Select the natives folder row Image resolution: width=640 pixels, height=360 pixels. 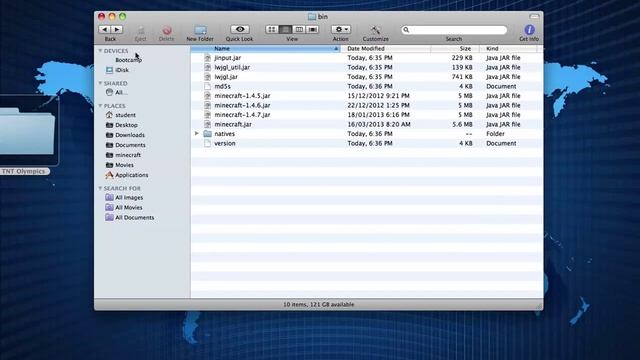tap(367, 134)
